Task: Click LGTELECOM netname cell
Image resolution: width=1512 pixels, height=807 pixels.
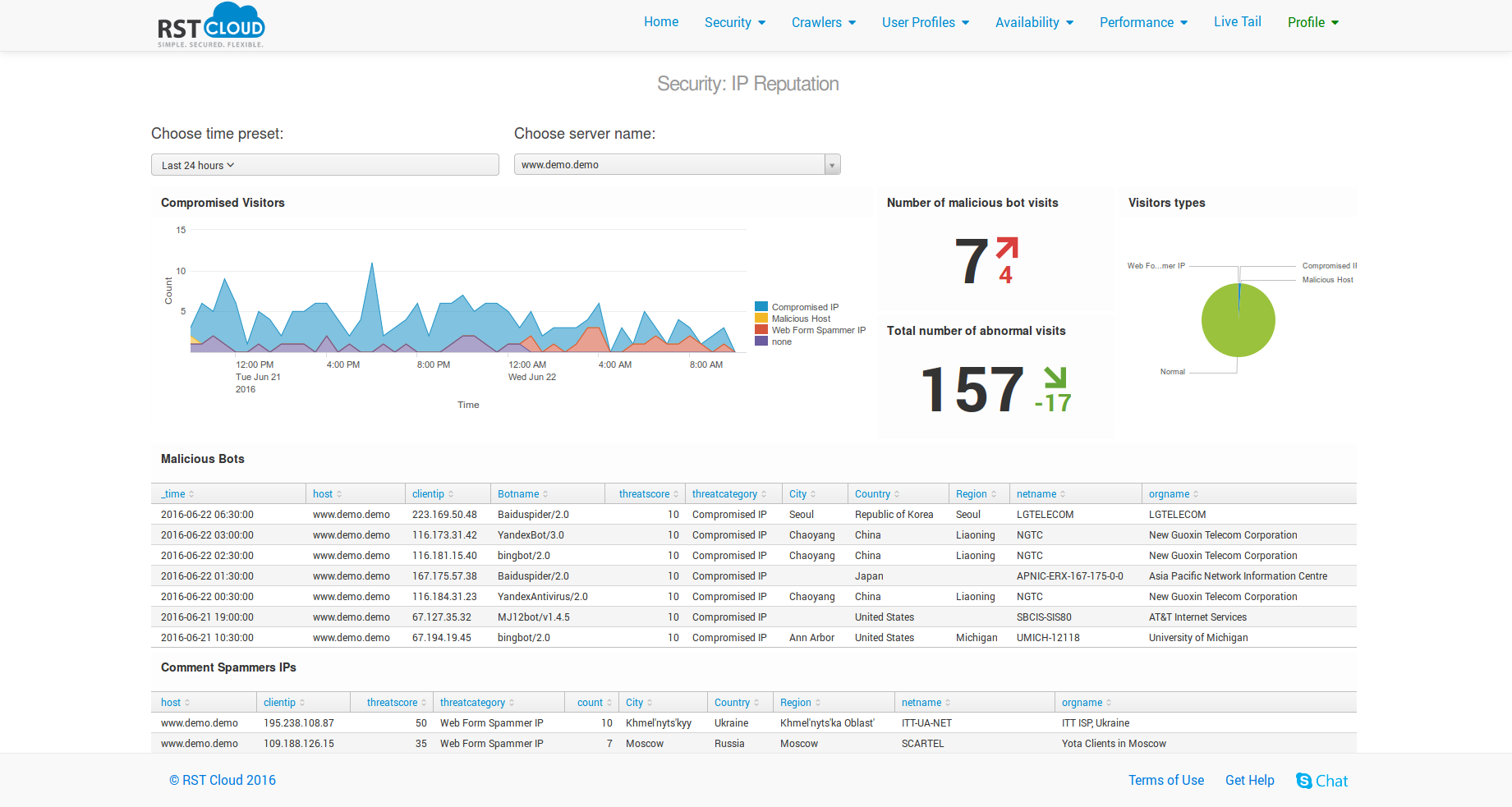Action: click(1046, 515)
